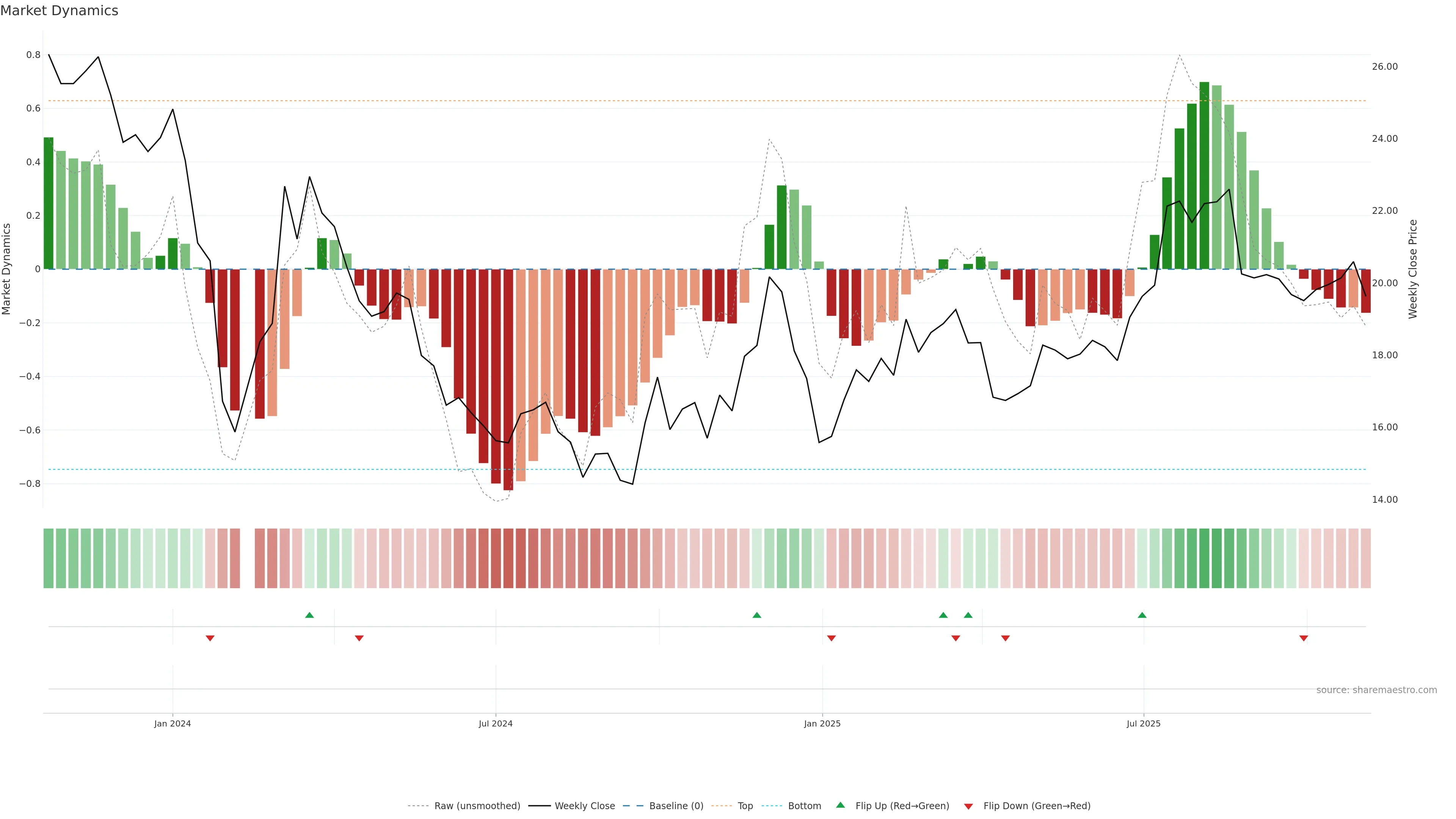The width and height of the screenshot is (1456, 819).
Task: Click the Jan 2025 x-axis label
Action: point(822,723)
